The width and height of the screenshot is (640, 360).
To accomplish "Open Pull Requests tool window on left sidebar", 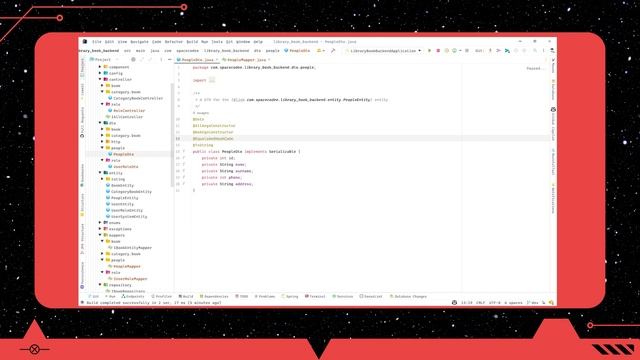I will click(x=82, y=122).
